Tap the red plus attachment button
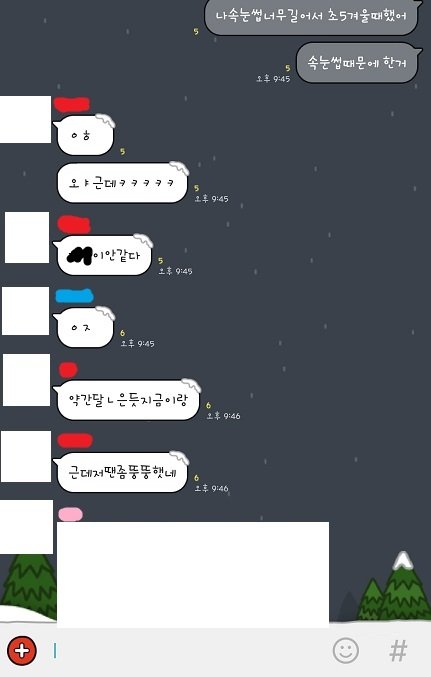The image size is (431, 677). tap(22, 651)
